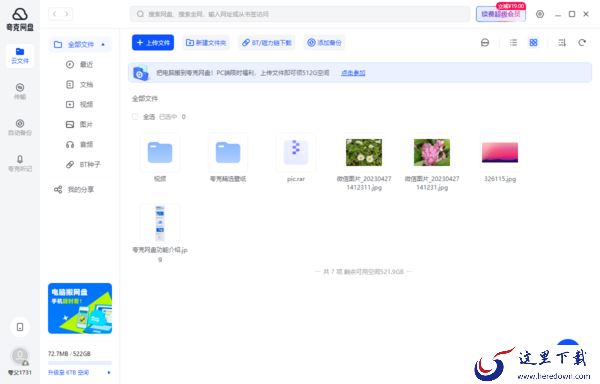The height and width of the screenshot is (384, 600).
Task: Click the 上传文件 upload button
Action: tap(153, 42)
